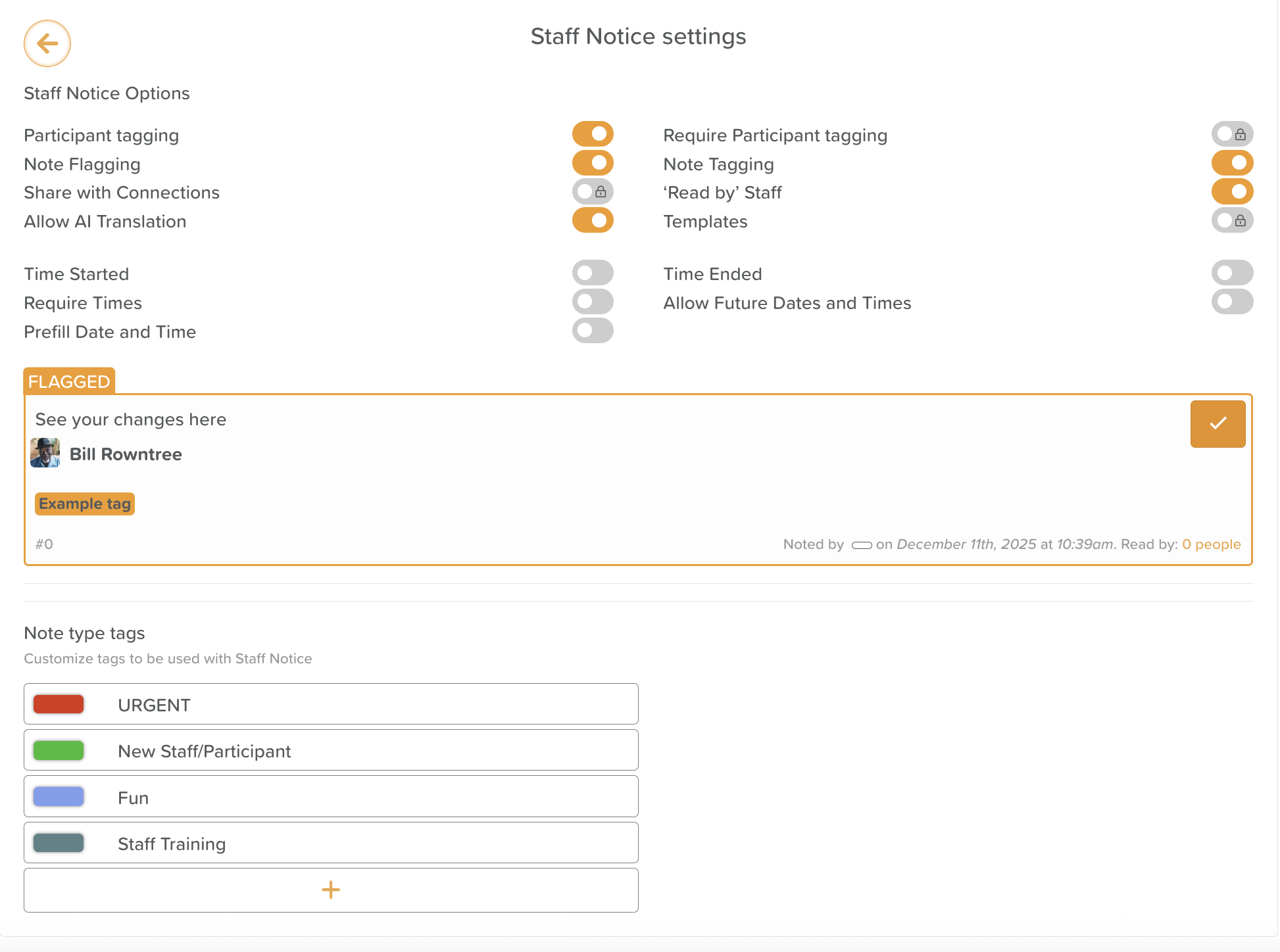The height and width of the screenshot is (952, 1280).
Task: Enable the Time Started toggle
Action: [x=593, y=273]
